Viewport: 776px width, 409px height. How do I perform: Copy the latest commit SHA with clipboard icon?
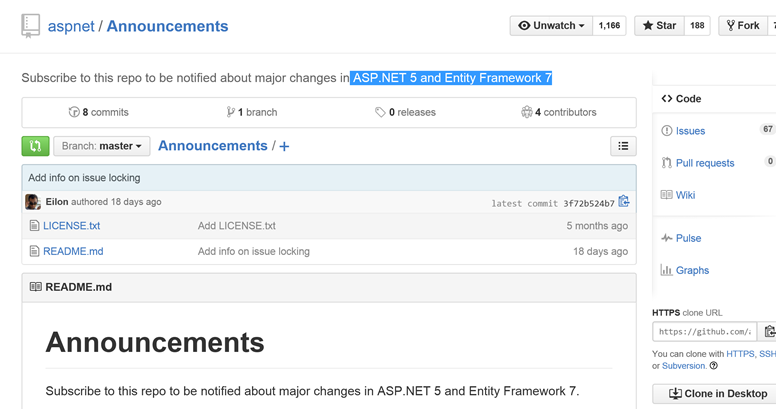point(624,201)
